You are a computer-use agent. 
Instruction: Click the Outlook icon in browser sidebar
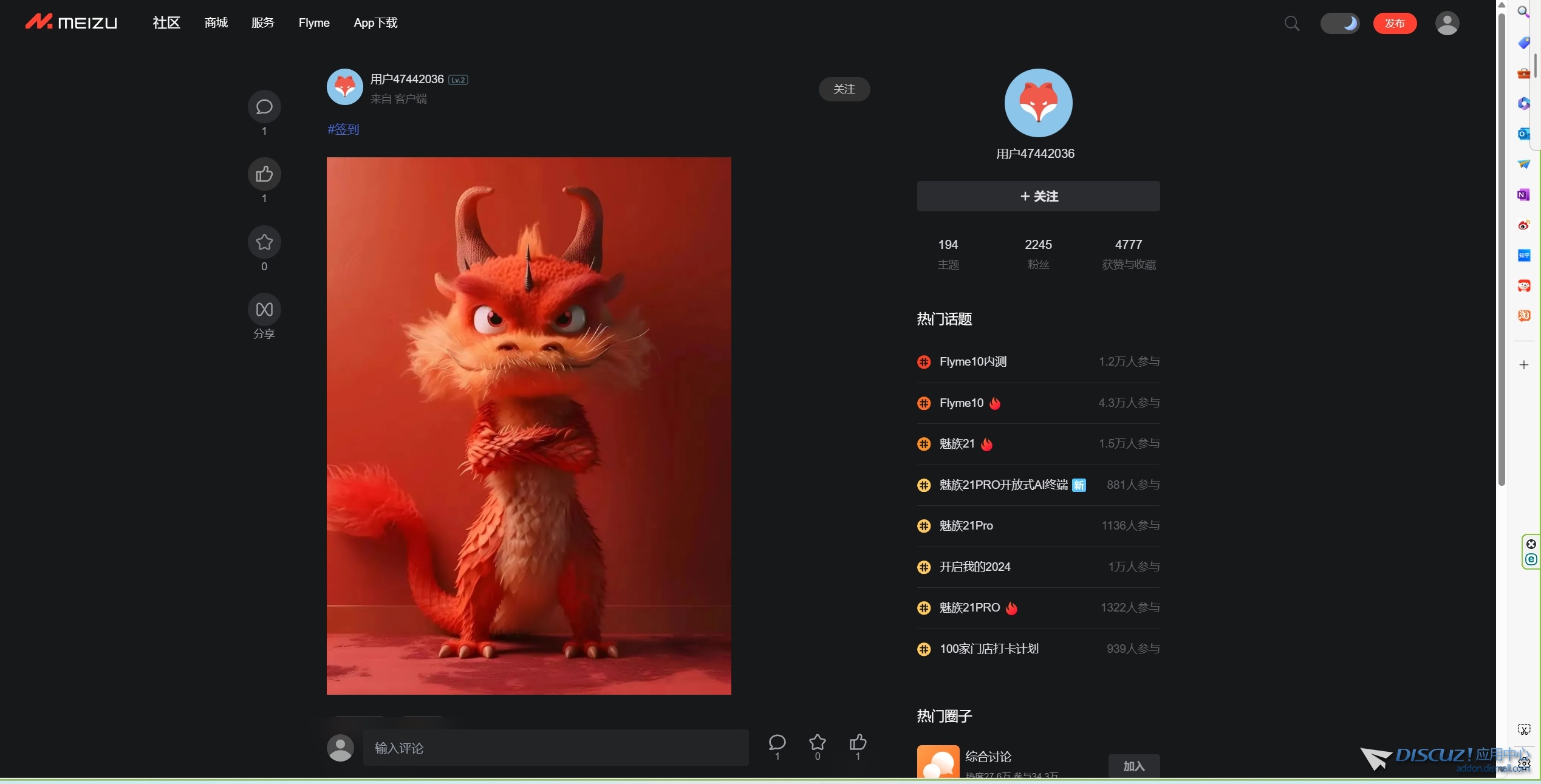(x=1523, y=134)
